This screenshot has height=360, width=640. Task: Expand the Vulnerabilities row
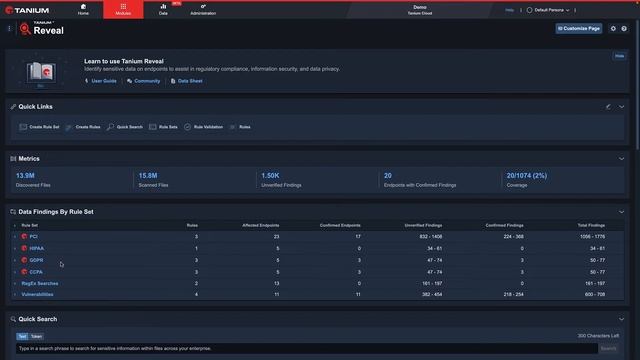coord(15,294)
